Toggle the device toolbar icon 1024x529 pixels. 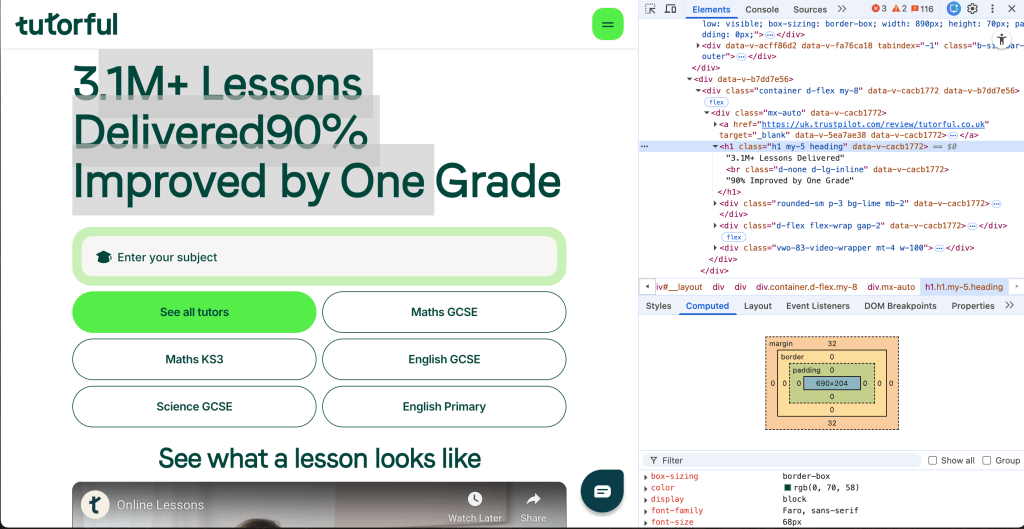(671, 9)
